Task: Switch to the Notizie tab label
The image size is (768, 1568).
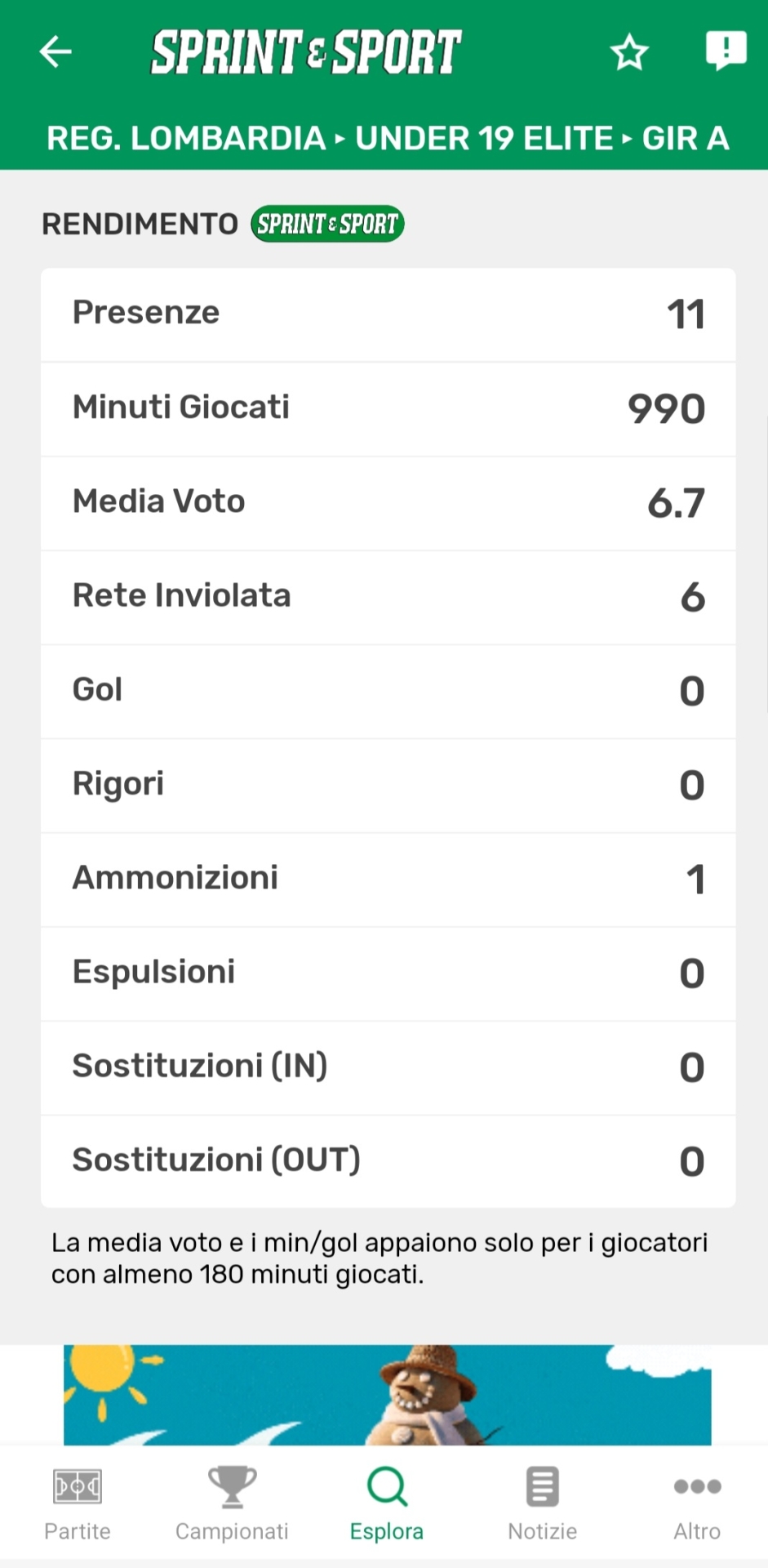Action: point(542,1531)
